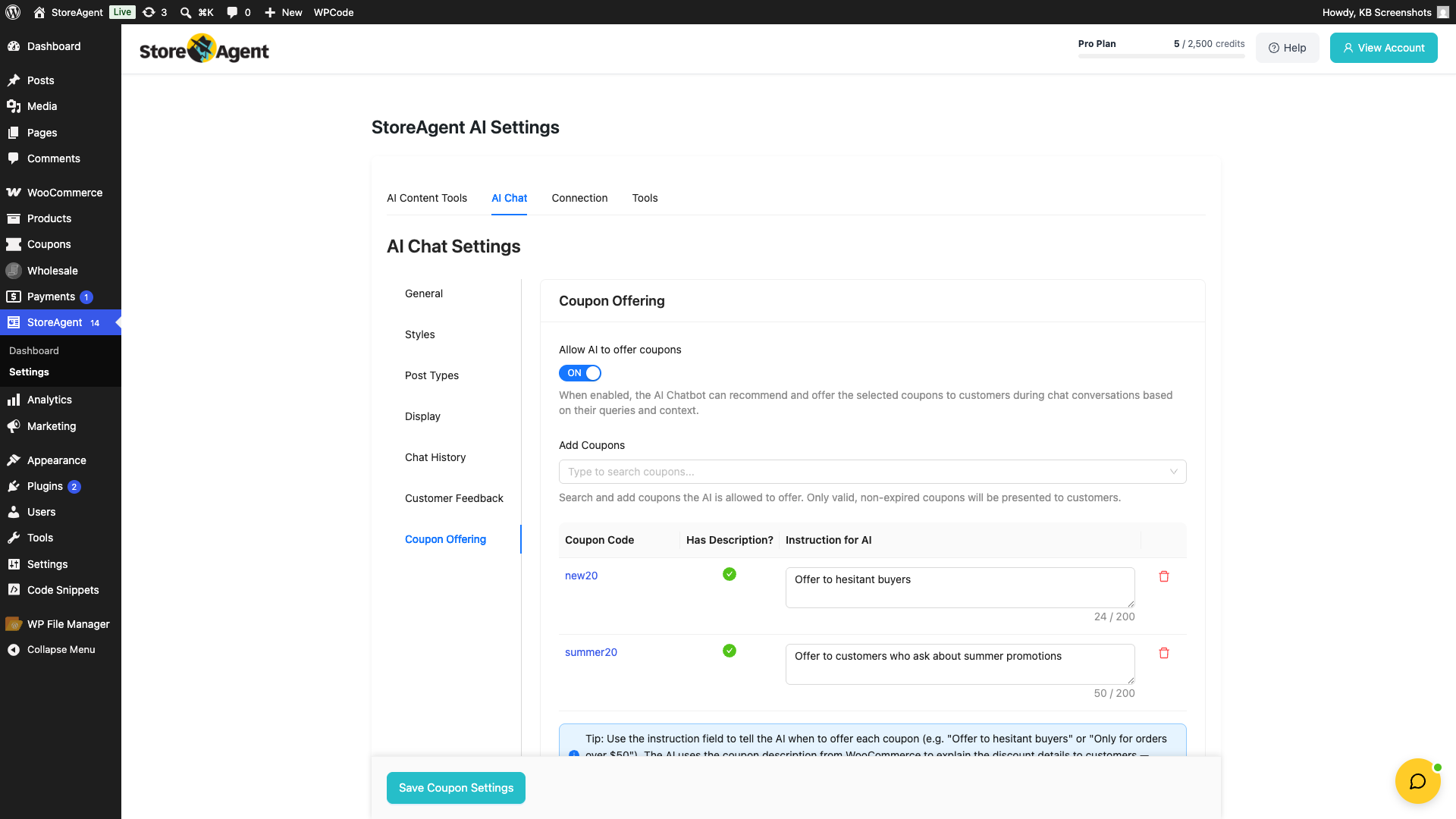Click the credits usage progress bar
This screenshot has width=1456, height=819.
click(x=1161, y=56)
